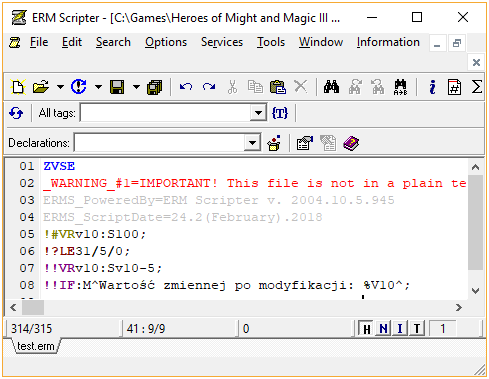The width and height of the screenshot is (489, 379).
Task: Paste from clipboard icon
Action: [x=278, y=87]
